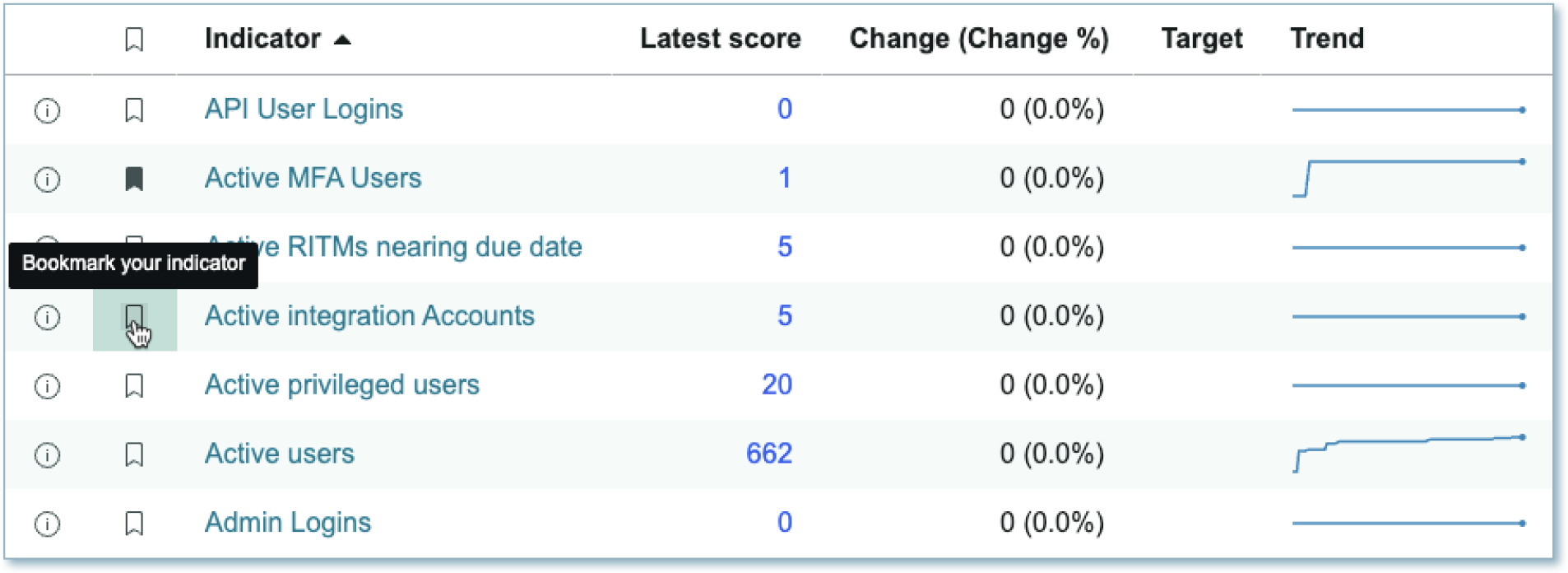Sort table by Latest score header
Viewport: 1568px width, 573px height.
(x=720, y=39)
